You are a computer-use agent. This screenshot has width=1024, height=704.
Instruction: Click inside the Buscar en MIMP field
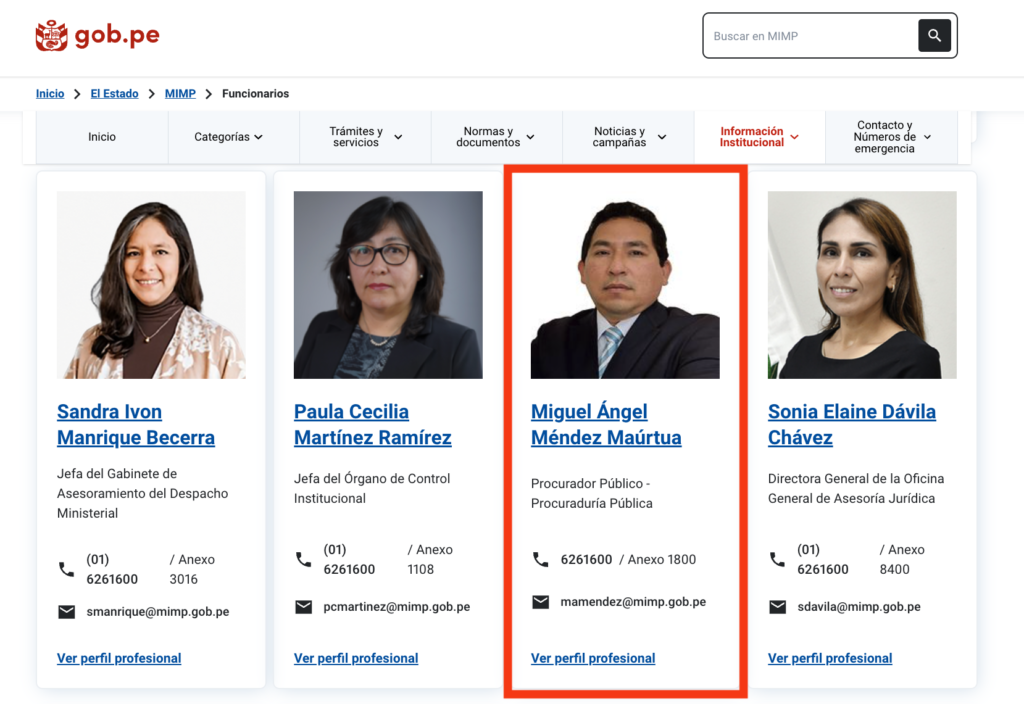[x=810, y=36]
